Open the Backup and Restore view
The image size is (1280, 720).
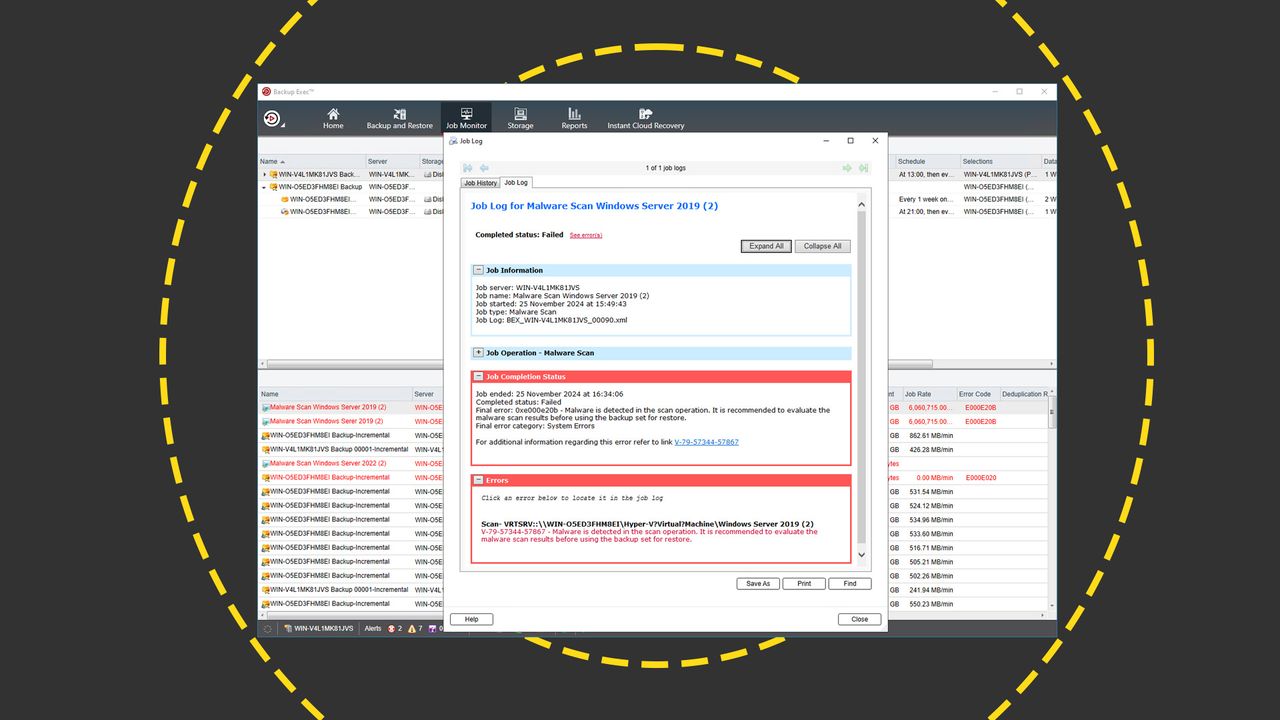(400, 117)
